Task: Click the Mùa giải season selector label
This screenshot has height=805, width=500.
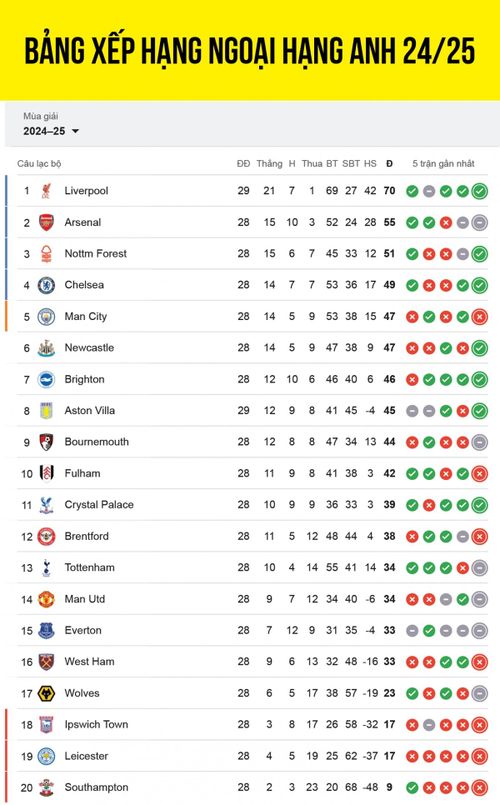Action: pos(41,116)
